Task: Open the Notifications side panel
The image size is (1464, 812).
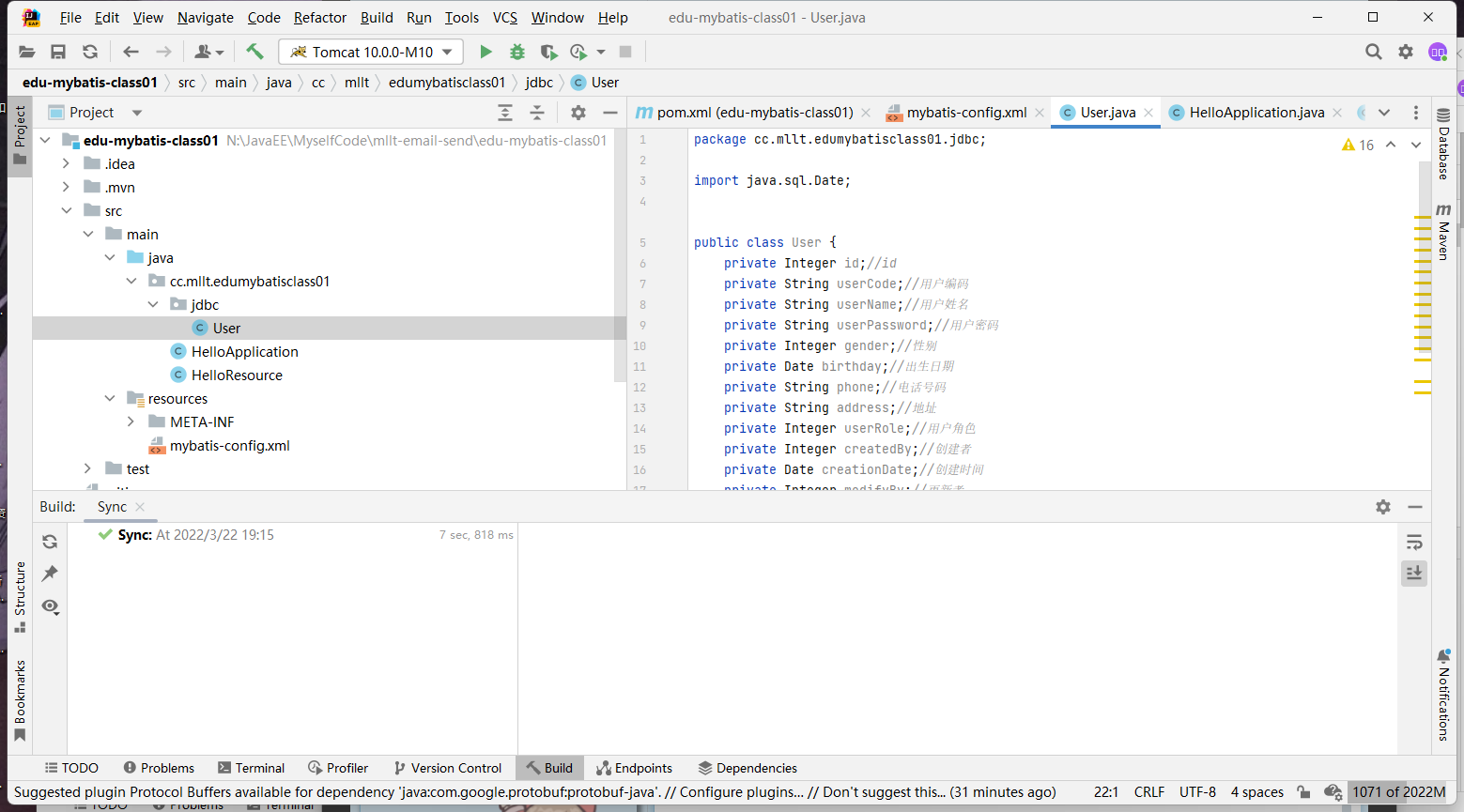Action: pyautogui.click(x=1443, y=696)
